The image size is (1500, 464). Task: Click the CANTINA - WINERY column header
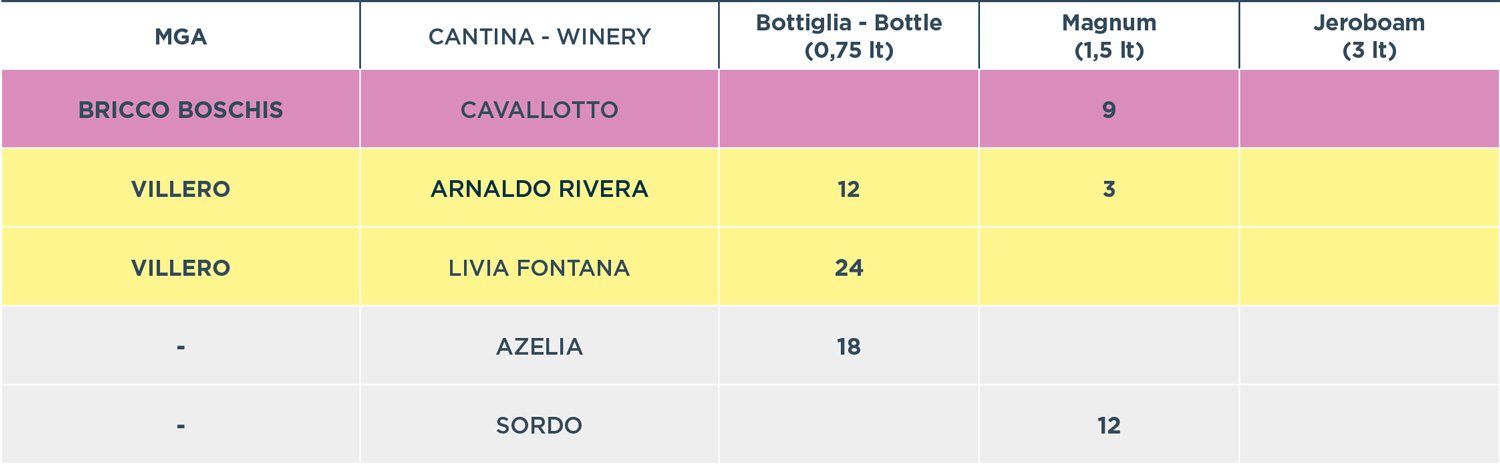coord(539,37)
